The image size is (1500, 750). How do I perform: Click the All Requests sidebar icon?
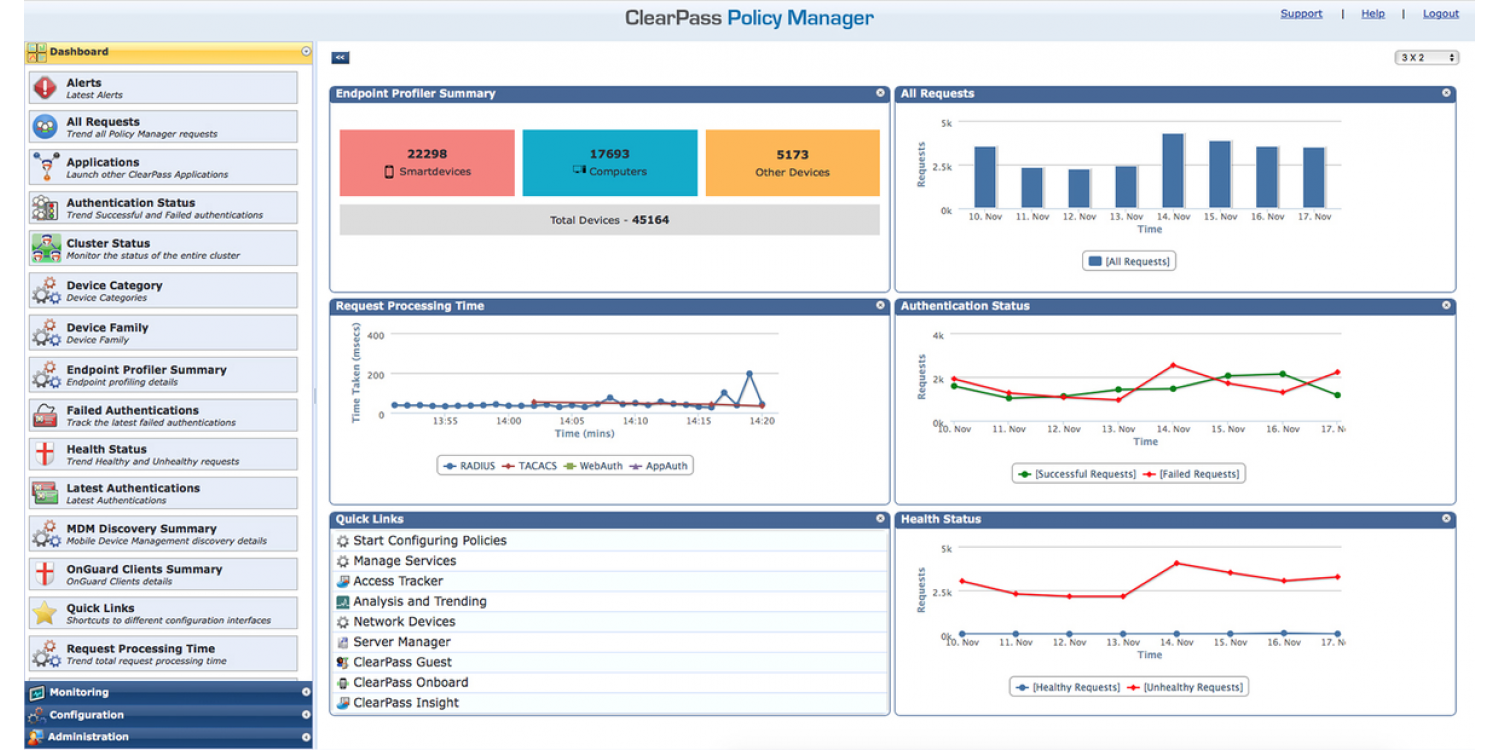tap(45, 127)
